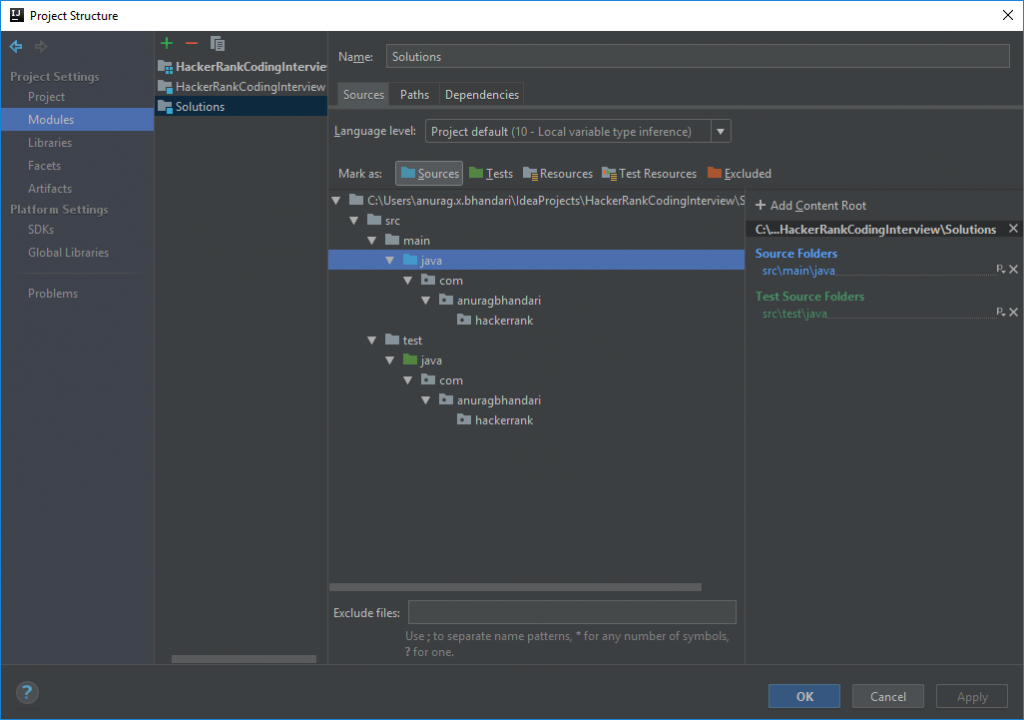
Task: Close the Project Structure dialog
Action: [1008, 15]
